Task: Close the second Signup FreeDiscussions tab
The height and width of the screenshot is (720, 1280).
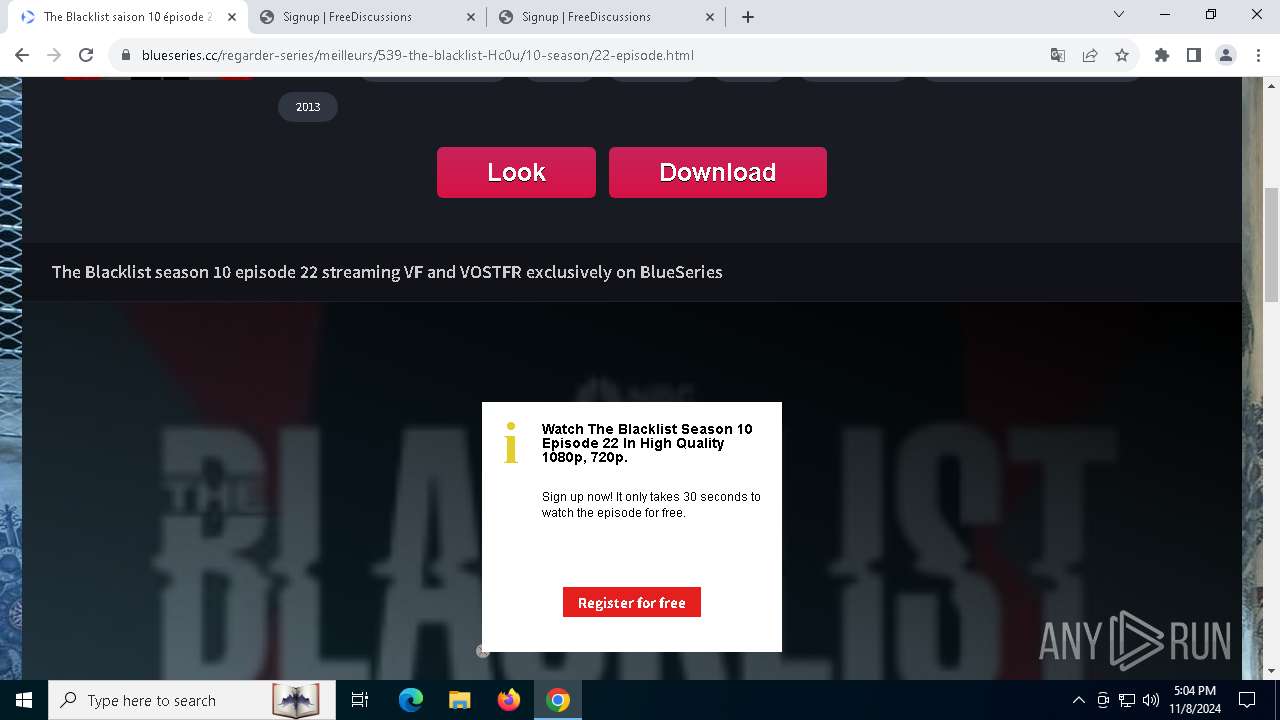Action: point(710,17)
